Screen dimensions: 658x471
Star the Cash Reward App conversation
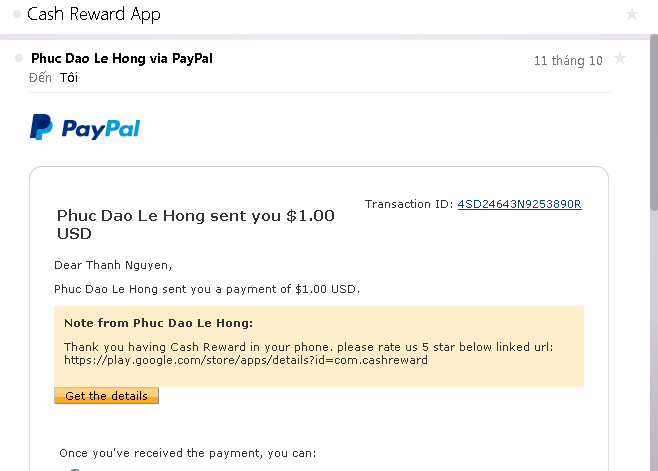(x=631, y=14)
